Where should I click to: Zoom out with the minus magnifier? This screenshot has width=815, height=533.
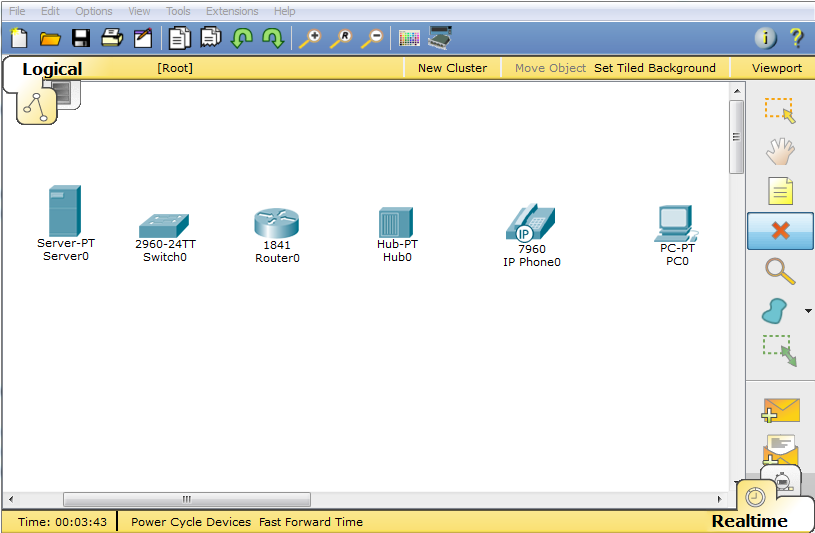pyautogui.click(x=373, y=38)
